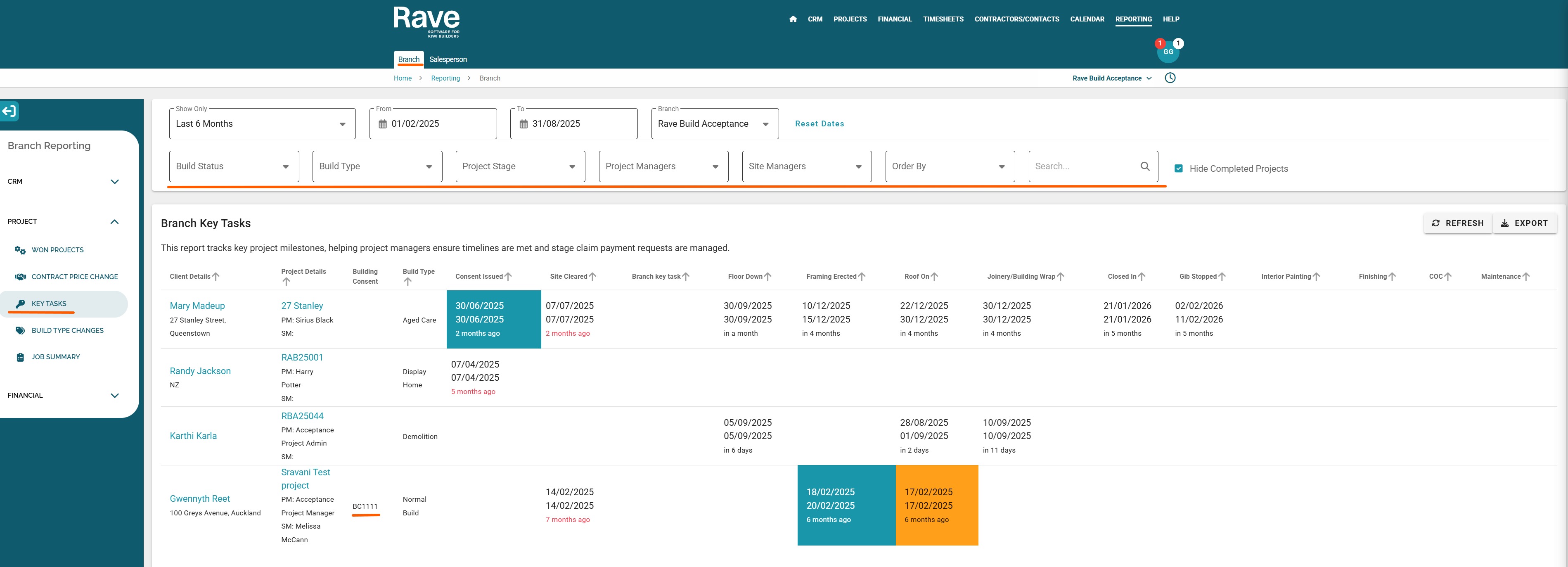The width and height of the screenshot is (1568, 567).
Task: Sort by Consent Issued arrow
Action: tap(508, 277)
